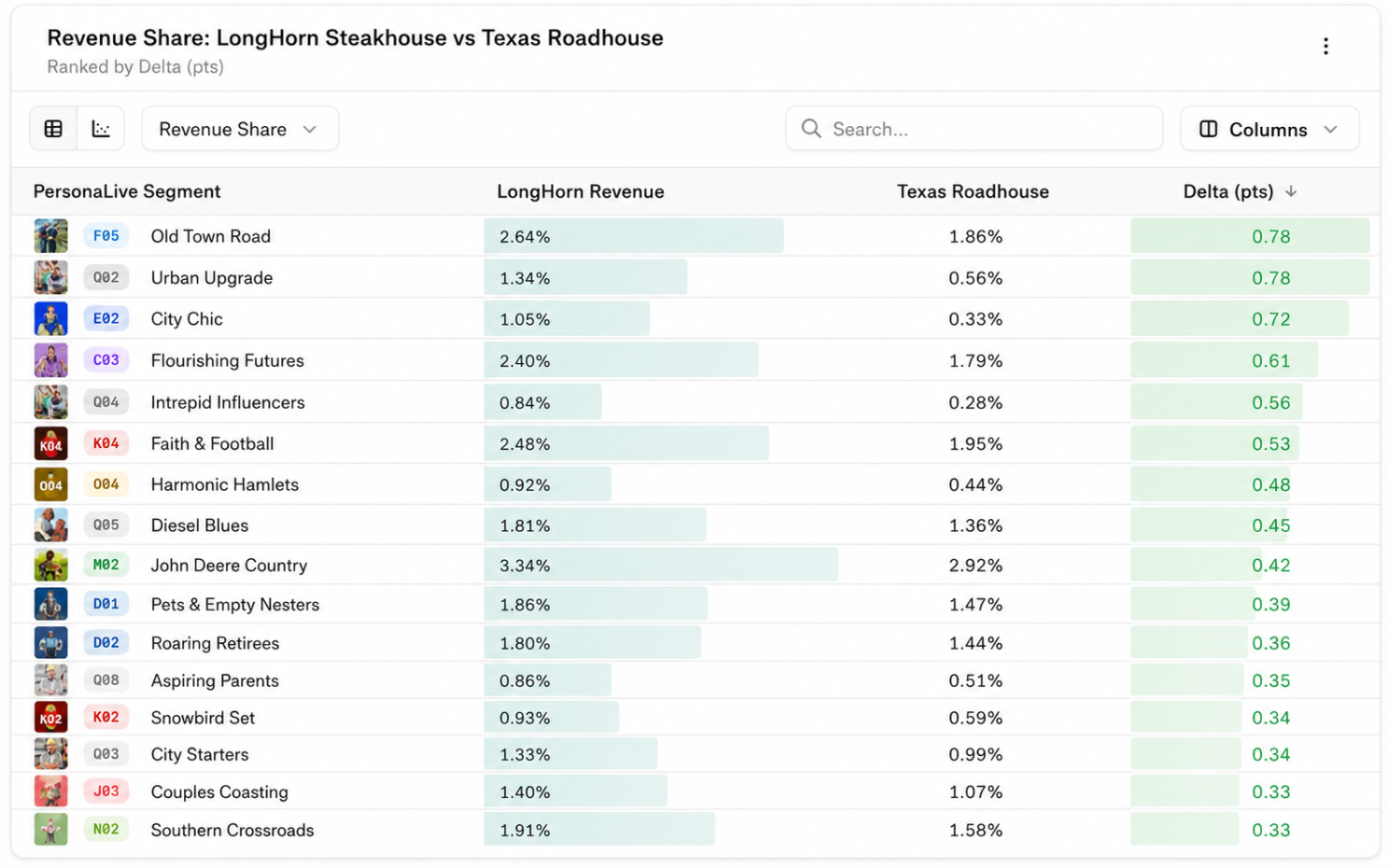
Task: Click the Snowbird Set K02 avatar icon
Action: coord(50,717)
